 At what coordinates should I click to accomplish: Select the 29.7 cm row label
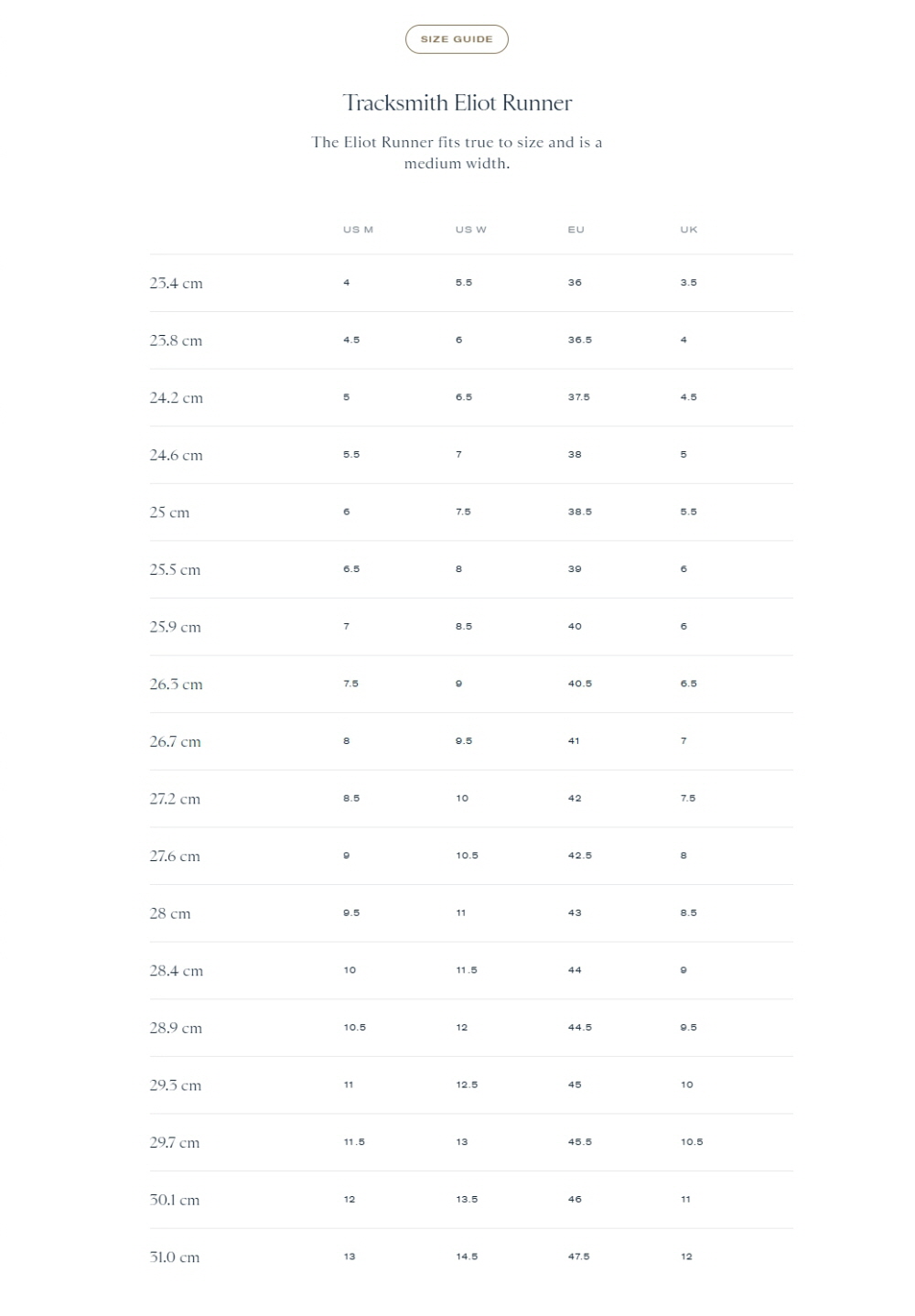[x=174, y=1143]
